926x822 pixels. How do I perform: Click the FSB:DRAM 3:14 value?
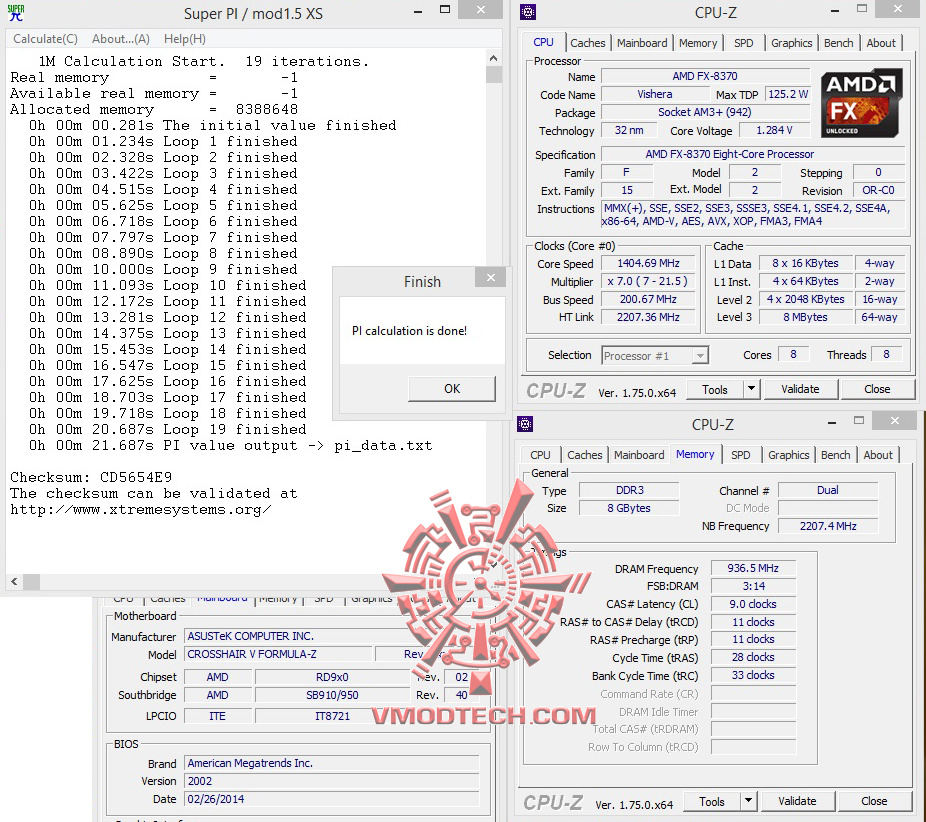(x=753, y=586)
